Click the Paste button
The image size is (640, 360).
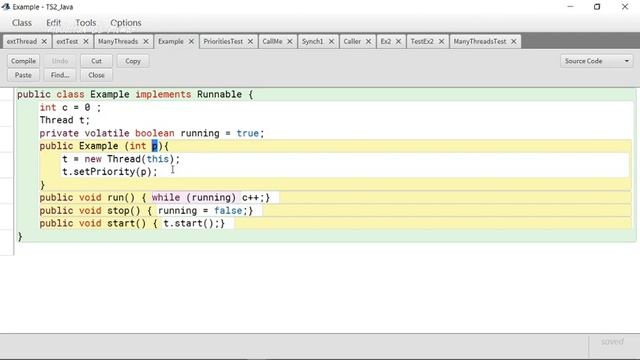pos(23,75)
